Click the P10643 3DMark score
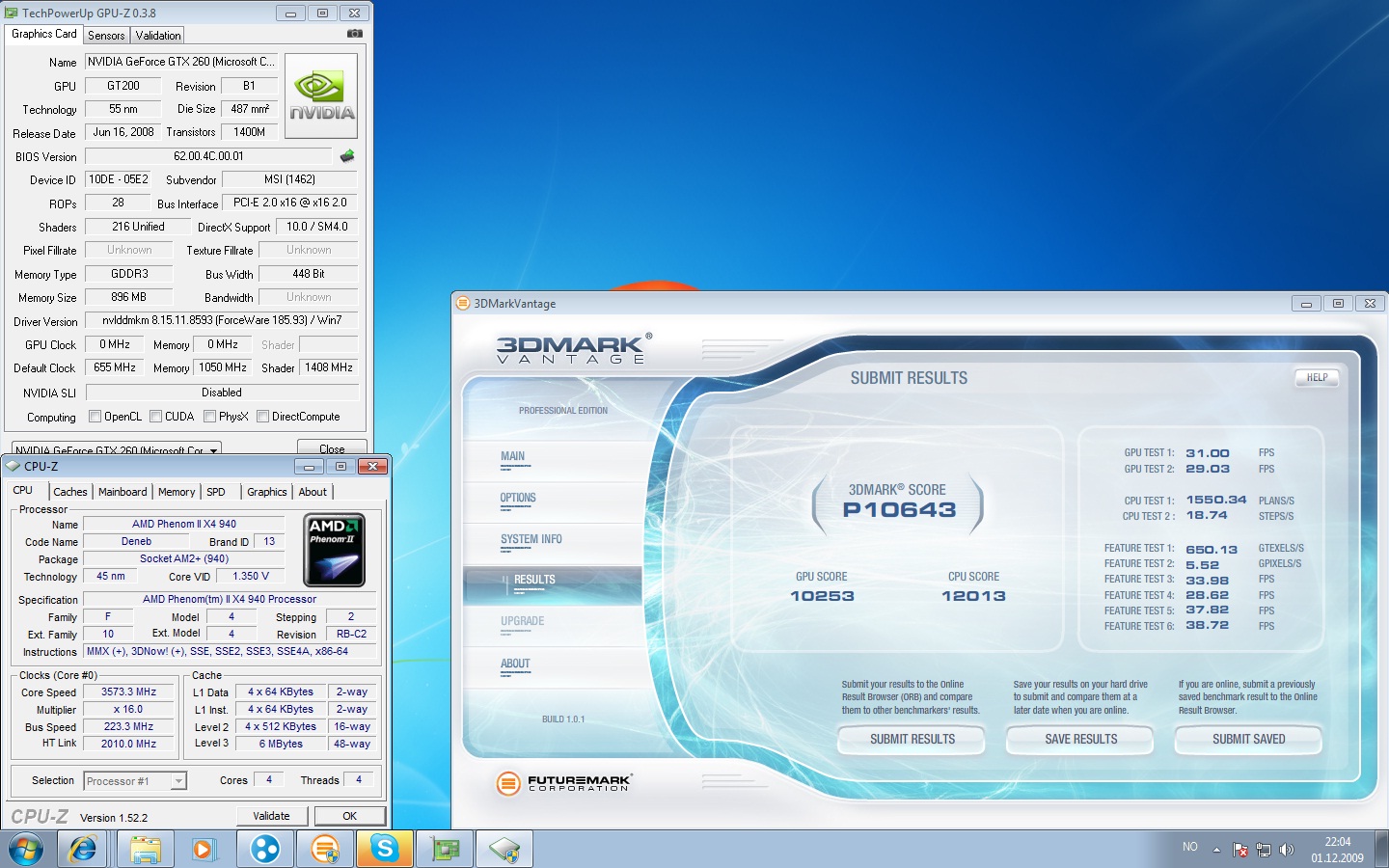The image size is (1389, 868). coord(899,510)
